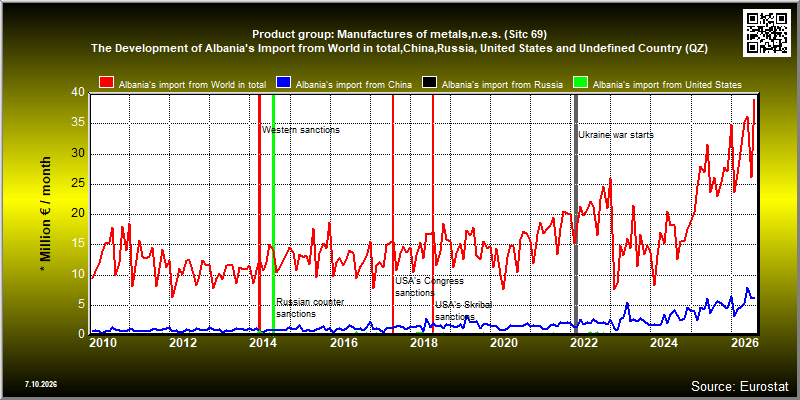Click the x-axis label 2016

[x=343, y=342]
